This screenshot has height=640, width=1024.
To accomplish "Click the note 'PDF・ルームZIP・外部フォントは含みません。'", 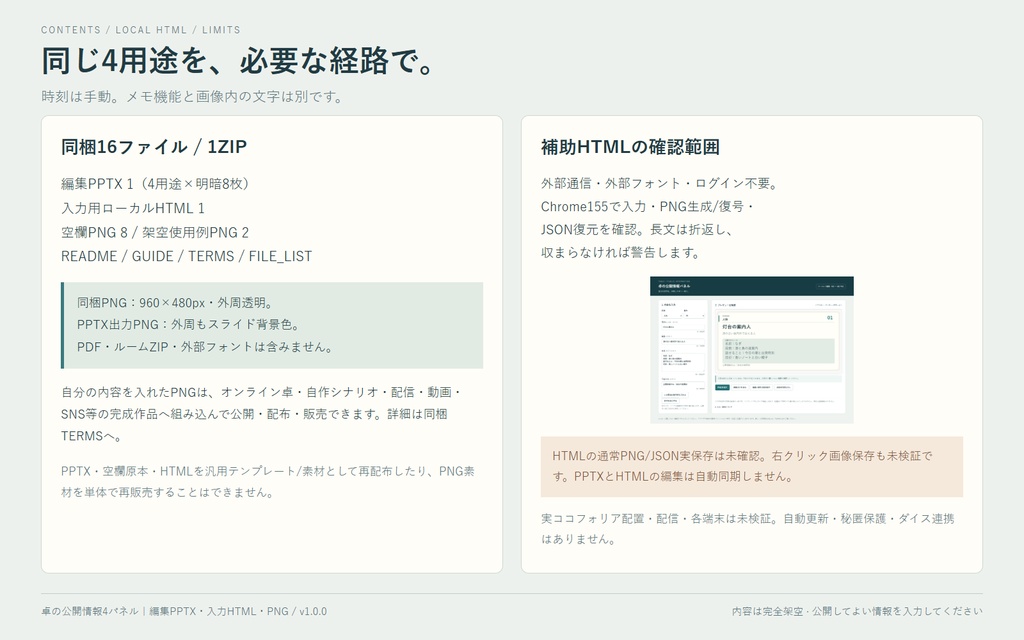I will click(x=205, y=347).
